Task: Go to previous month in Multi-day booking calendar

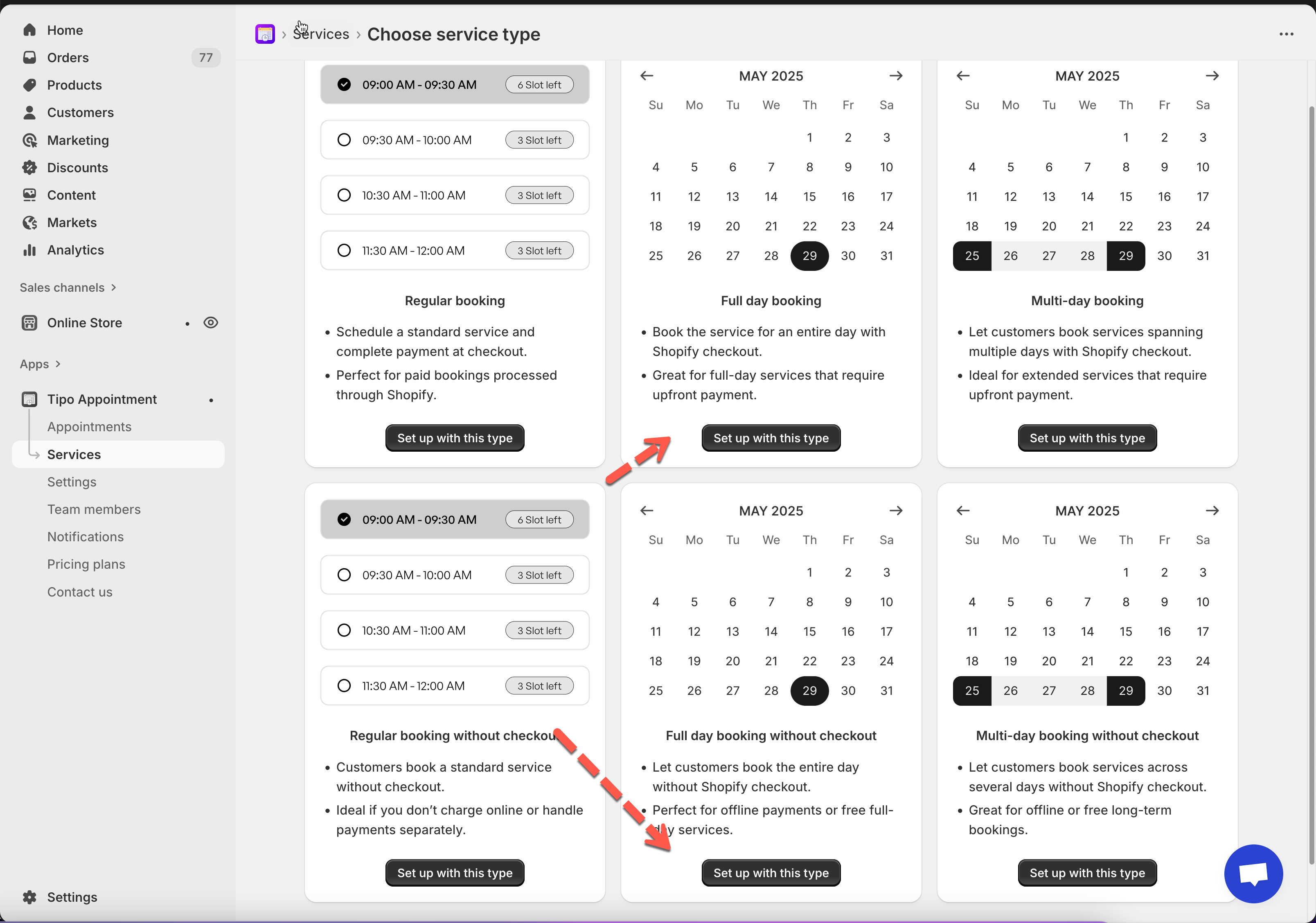Action: pos(963,76)
